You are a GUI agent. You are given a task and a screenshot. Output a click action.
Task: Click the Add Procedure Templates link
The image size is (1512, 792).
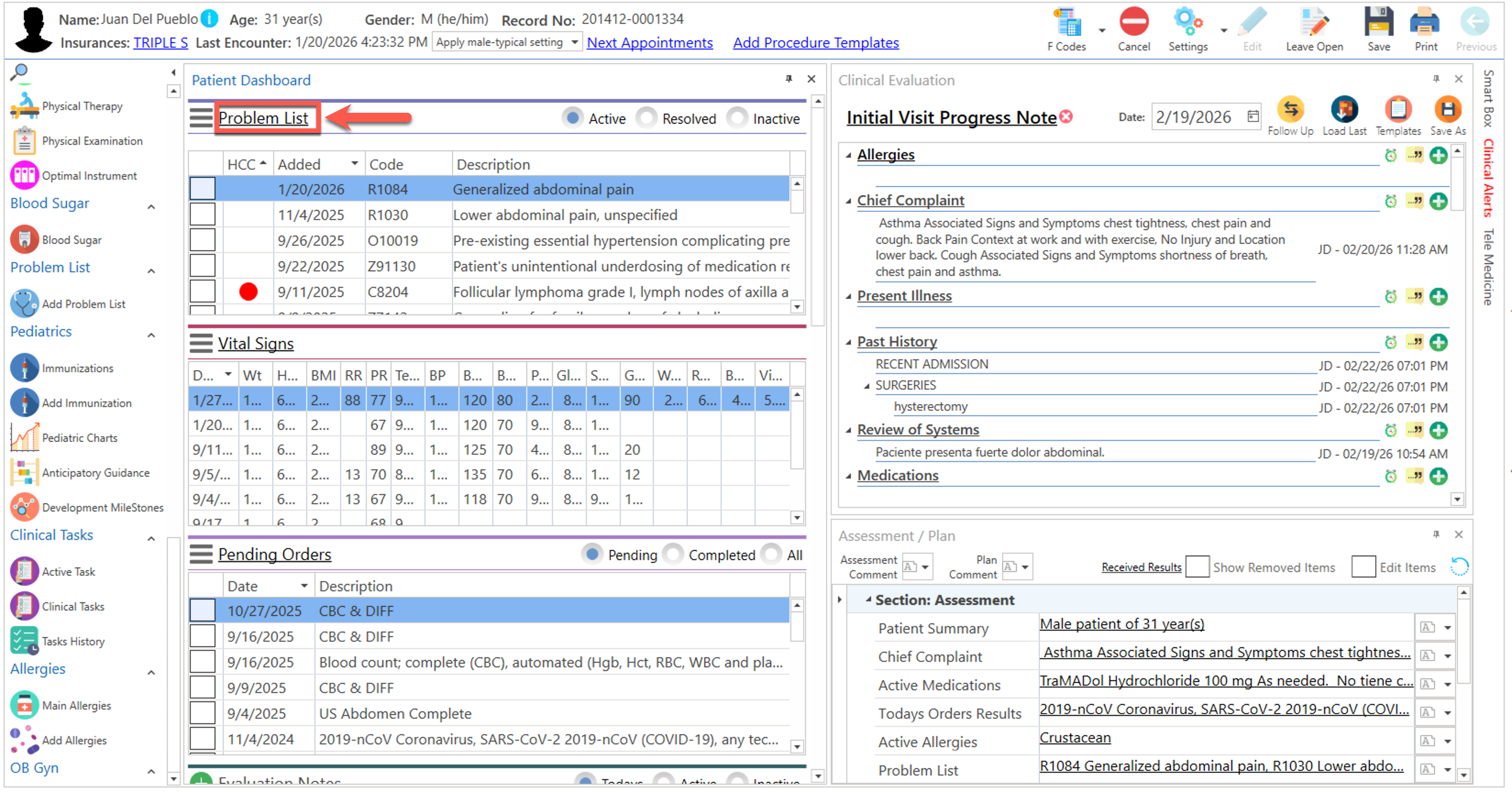tap(815, 43)
